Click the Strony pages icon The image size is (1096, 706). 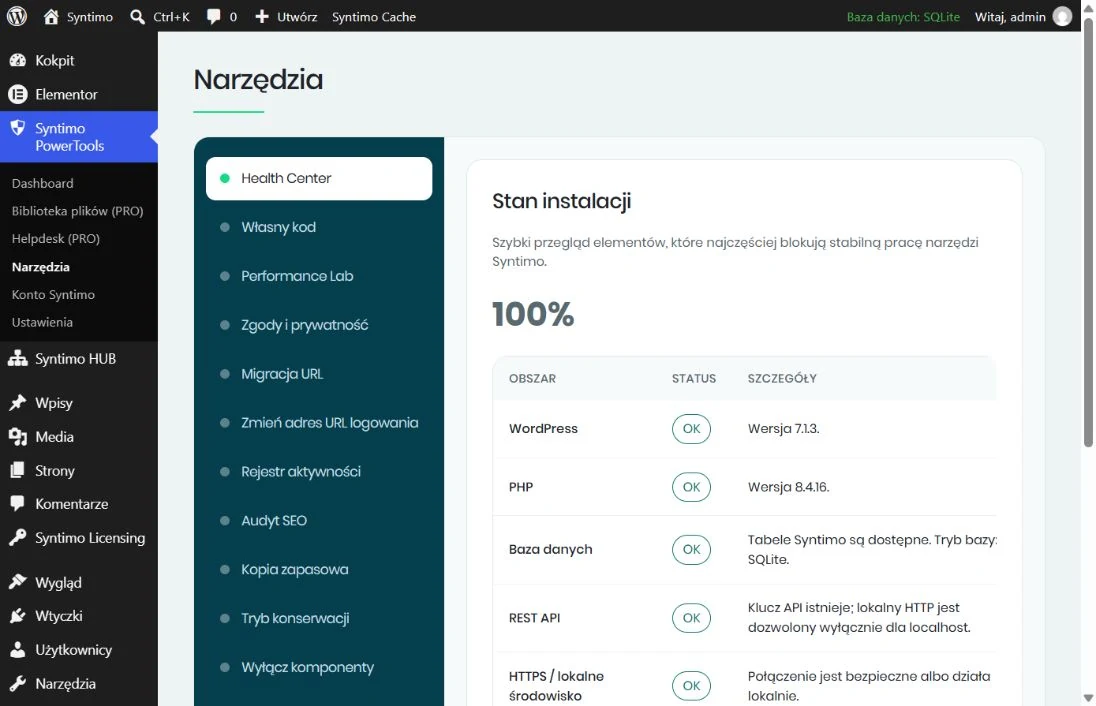[17, 470]
